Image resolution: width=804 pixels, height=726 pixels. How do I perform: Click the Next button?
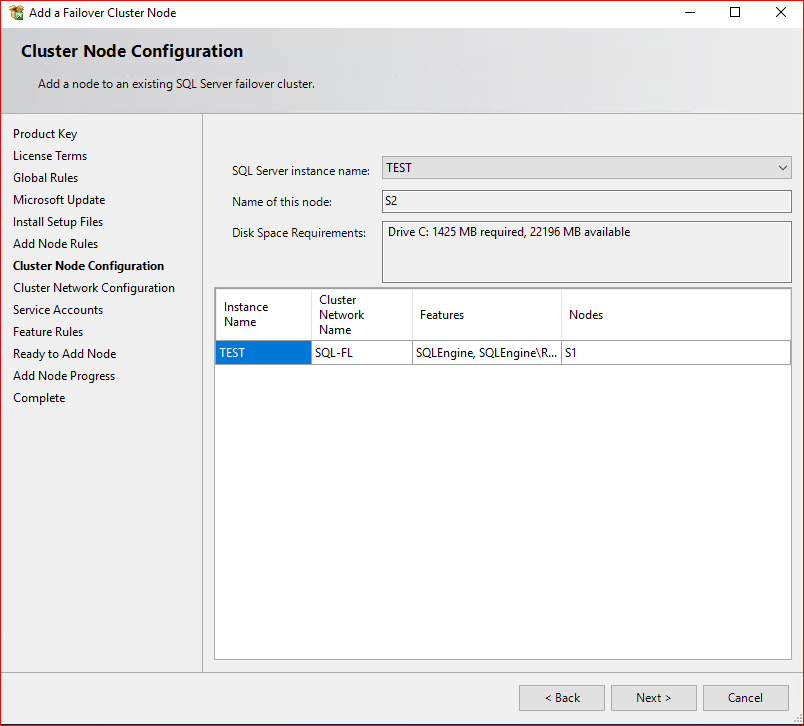(654, 698)
